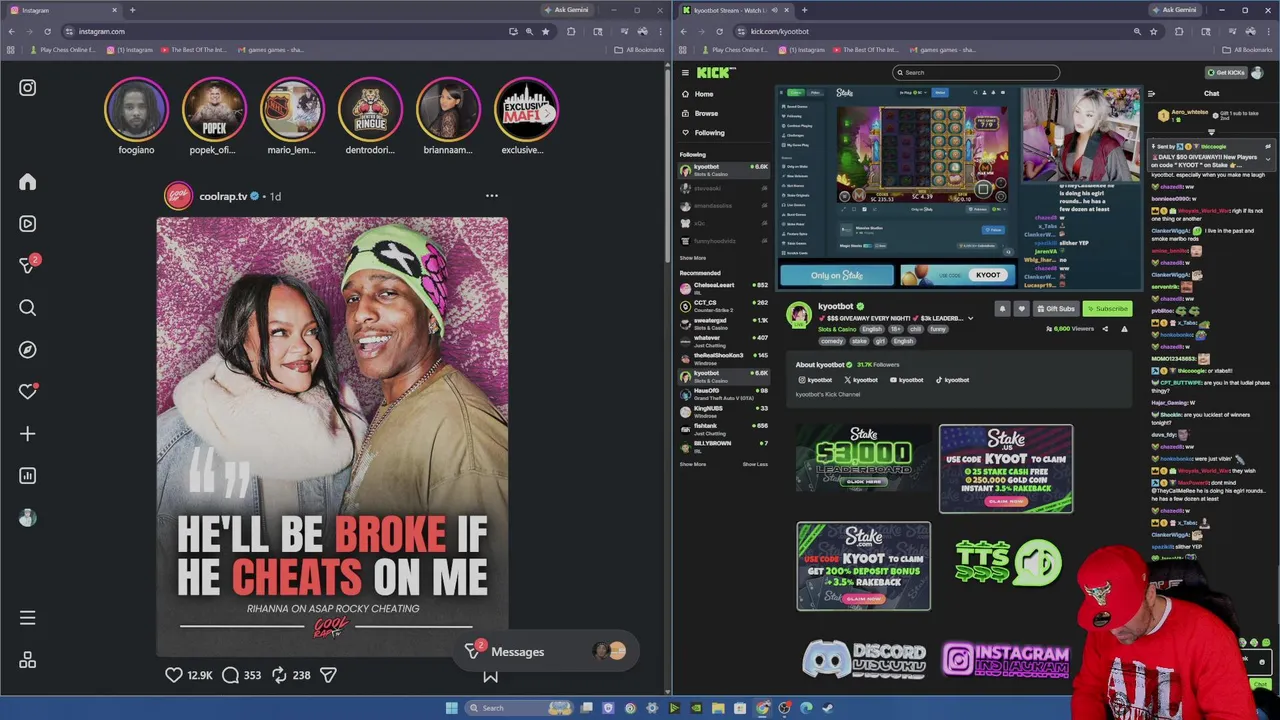The height and width of the screenshot is (720, 1280).
Task: Repost the coolrap.tv post
Action: (x=280, y=675)
